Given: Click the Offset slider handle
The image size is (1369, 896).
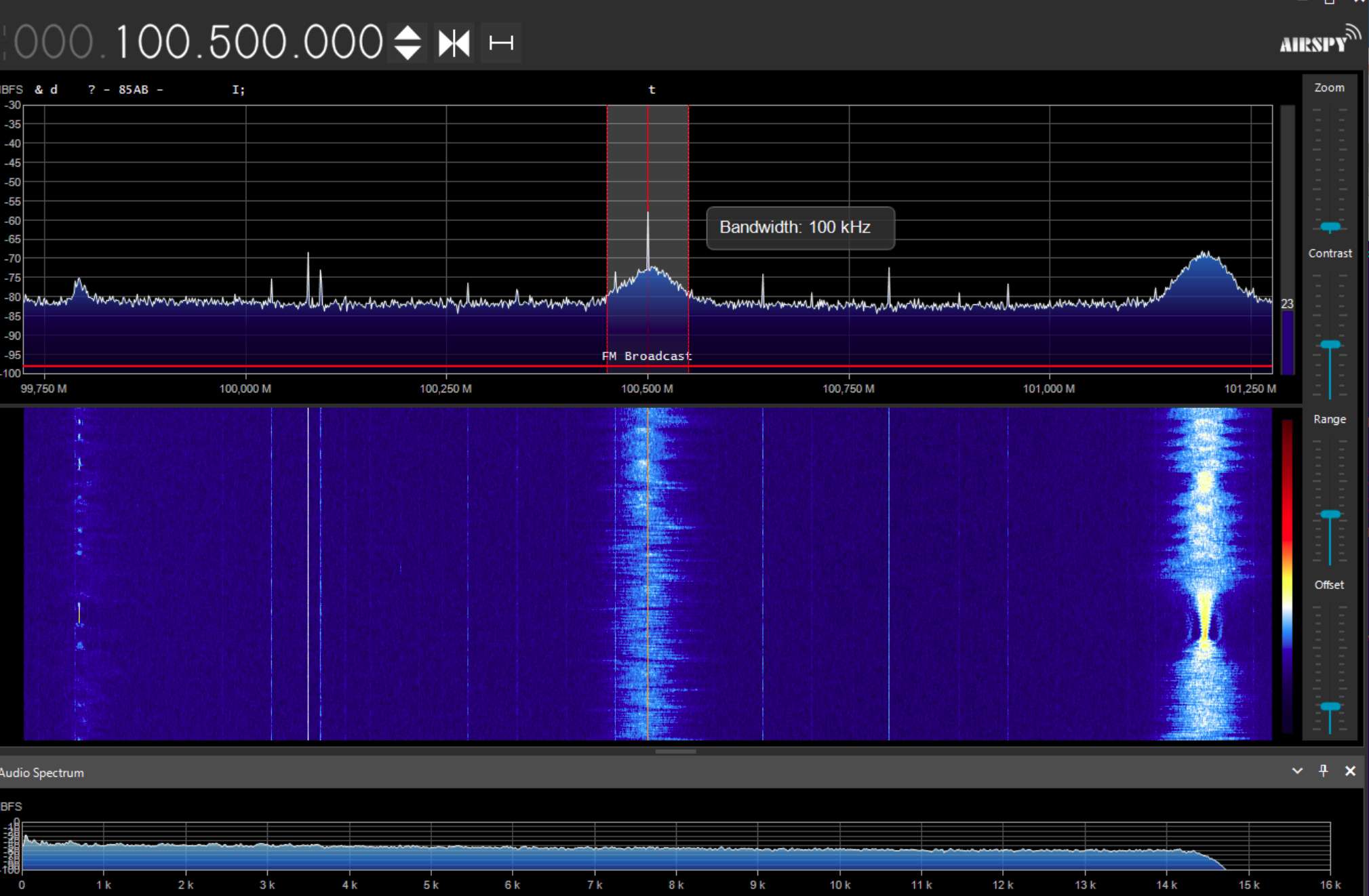Looking at the screenshot, I should pos(1330,707).
